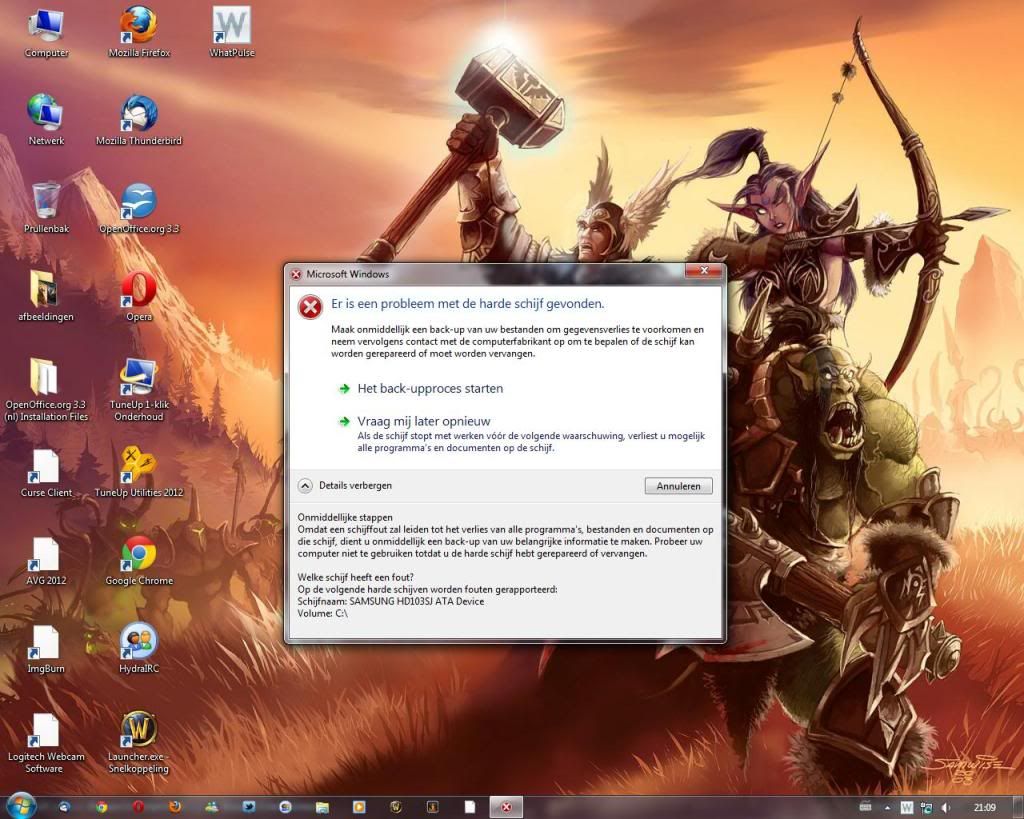Select the TuneUp 1-klik Onderhoud shortcut

pos(139,390)
